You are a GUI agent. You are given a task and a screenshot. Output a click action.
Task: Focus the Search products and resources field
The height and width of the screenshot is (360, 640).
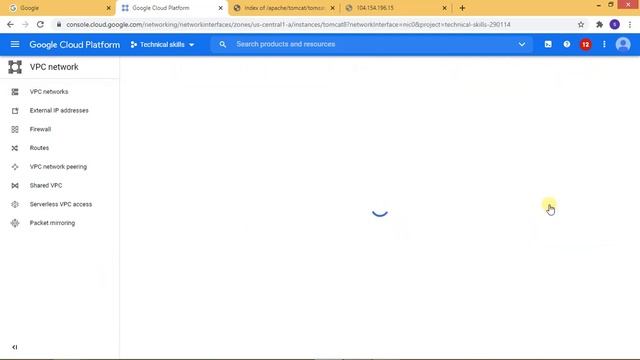(371, 44)
